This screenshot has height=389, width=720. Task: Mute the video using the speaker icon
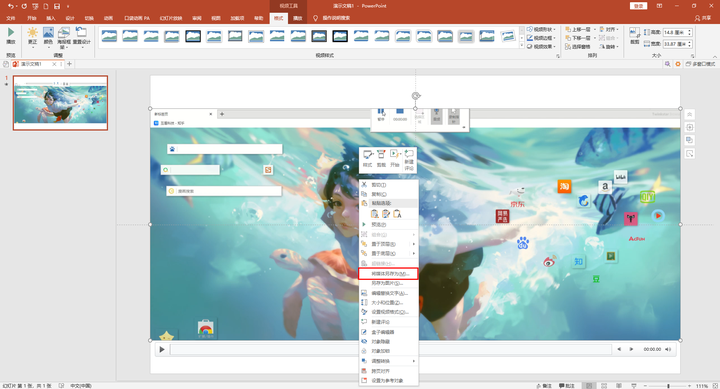point(668,350)
